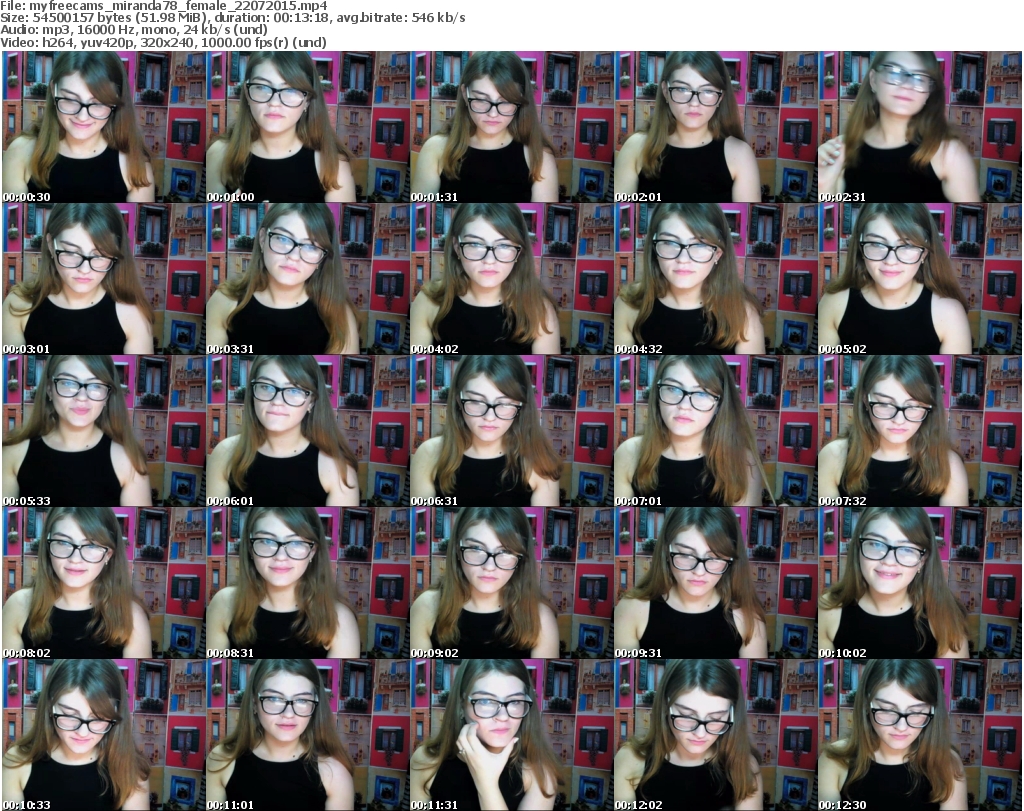The image size is (1024, 811).
Task: Click the File name line in the header
Action: coord(164,6)
